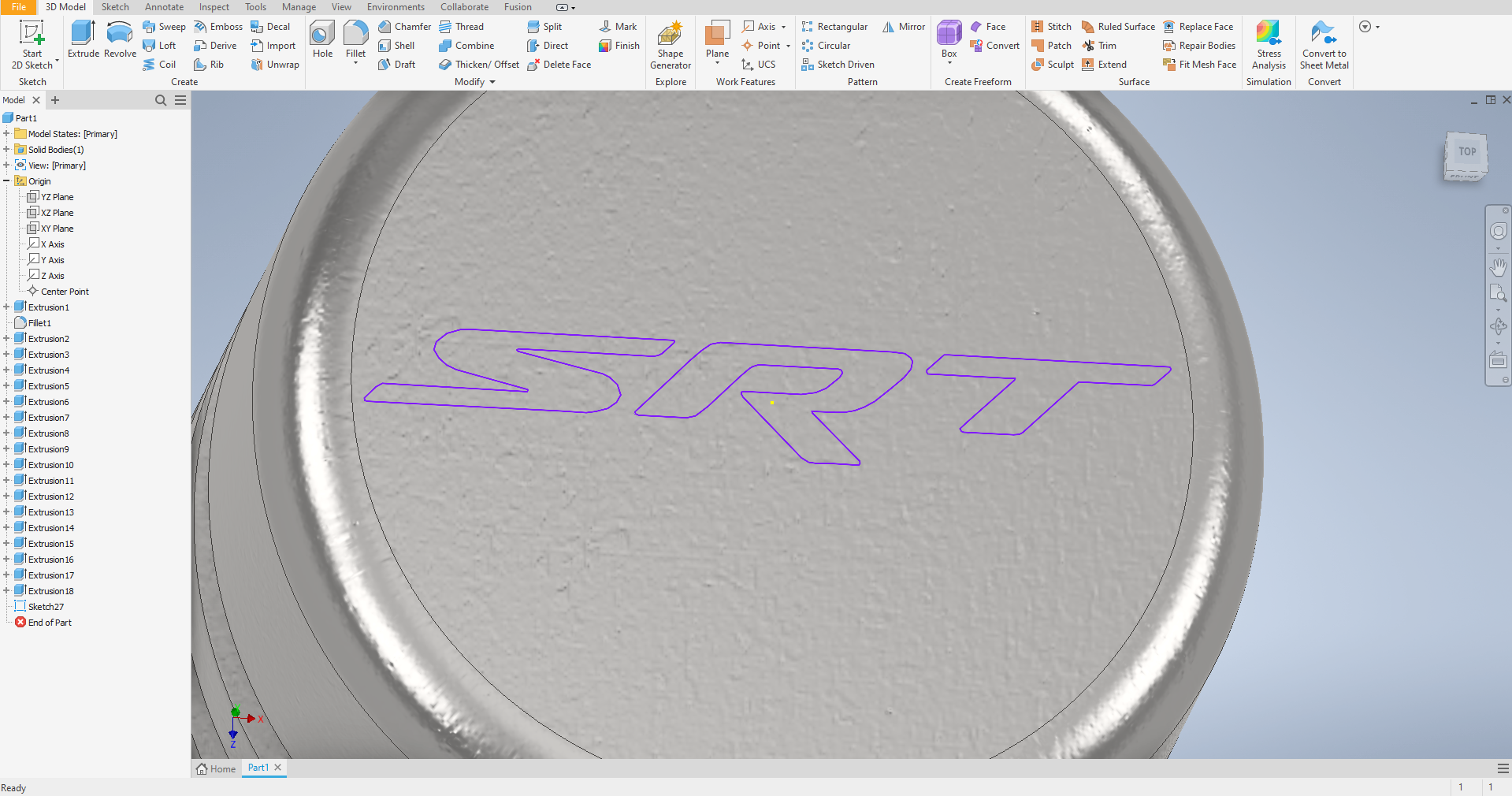Click the Pan hand navigation tool
1512x796 pixels.
pyautogui.click(x=1498, y=268)
